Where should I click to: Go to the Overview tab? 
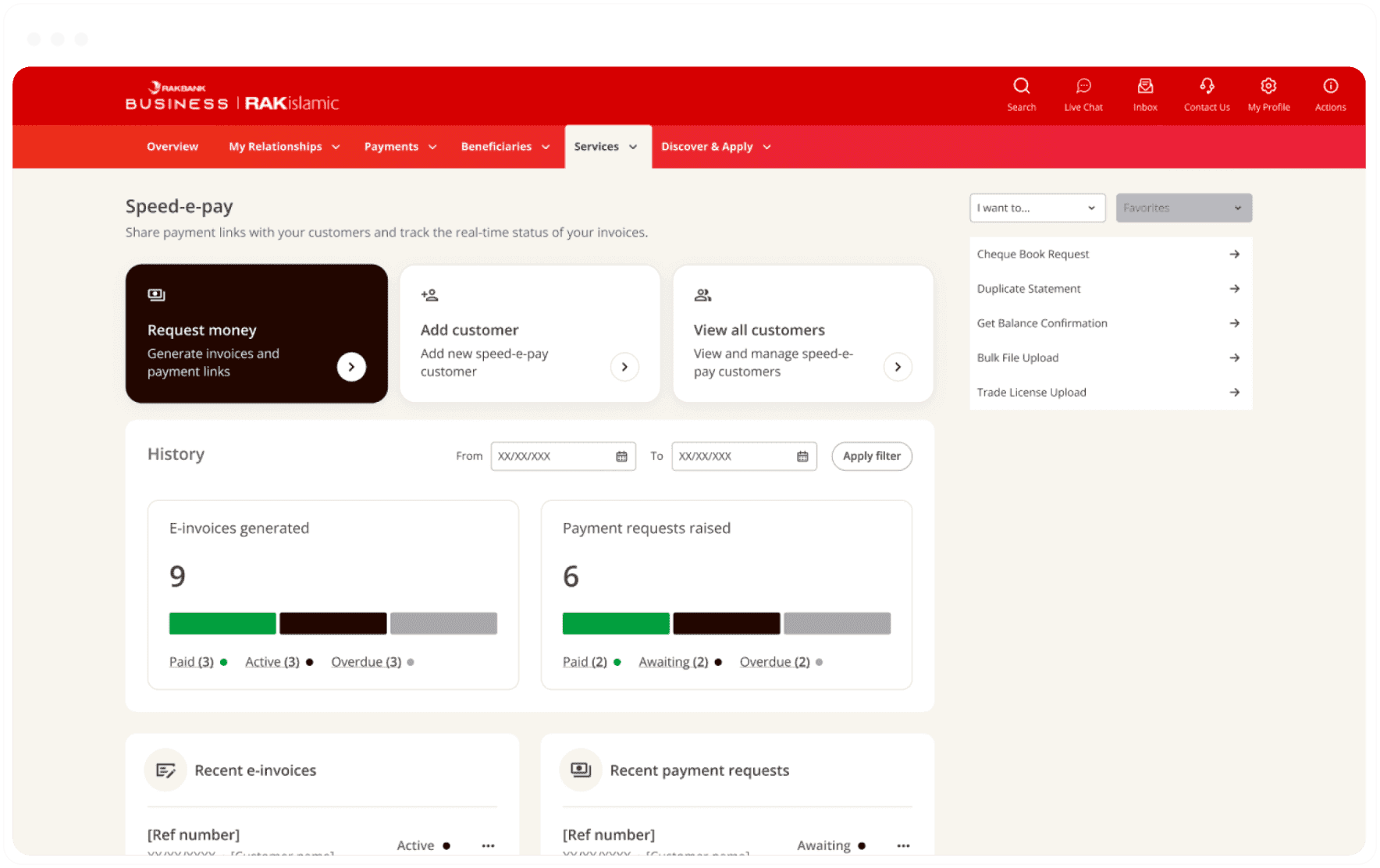point(172,147)
